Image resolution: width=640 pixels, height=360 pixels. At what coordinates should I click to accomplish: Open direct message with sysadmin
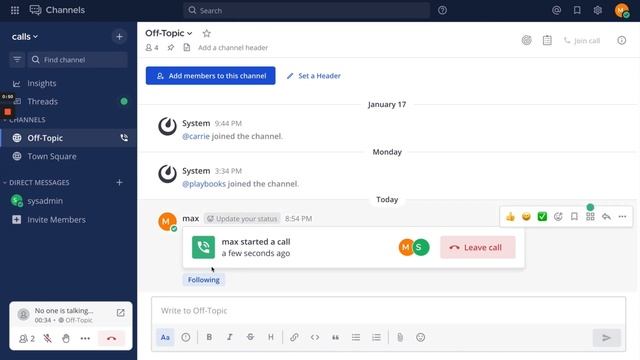45,201
